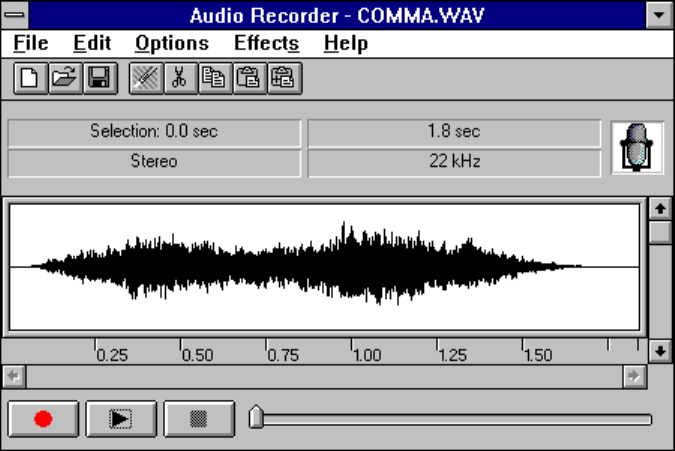Open the Effects menu
The height and width of the screenshot is (451, 675).
coord(266,43)
